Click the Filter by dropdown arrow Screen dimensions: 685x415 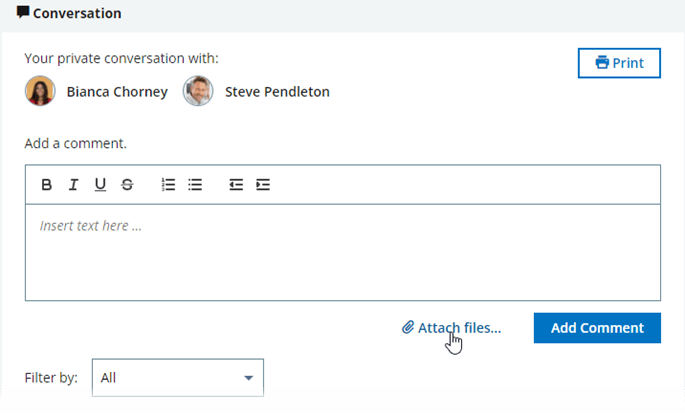point(248,378)
